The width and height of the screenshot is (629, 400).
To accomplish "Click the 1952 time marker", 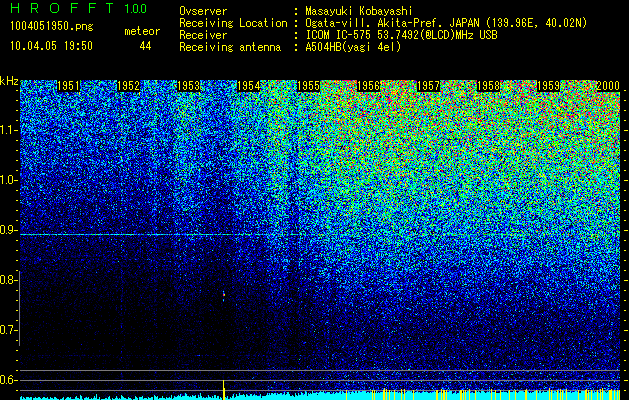I will coord(128,86).
